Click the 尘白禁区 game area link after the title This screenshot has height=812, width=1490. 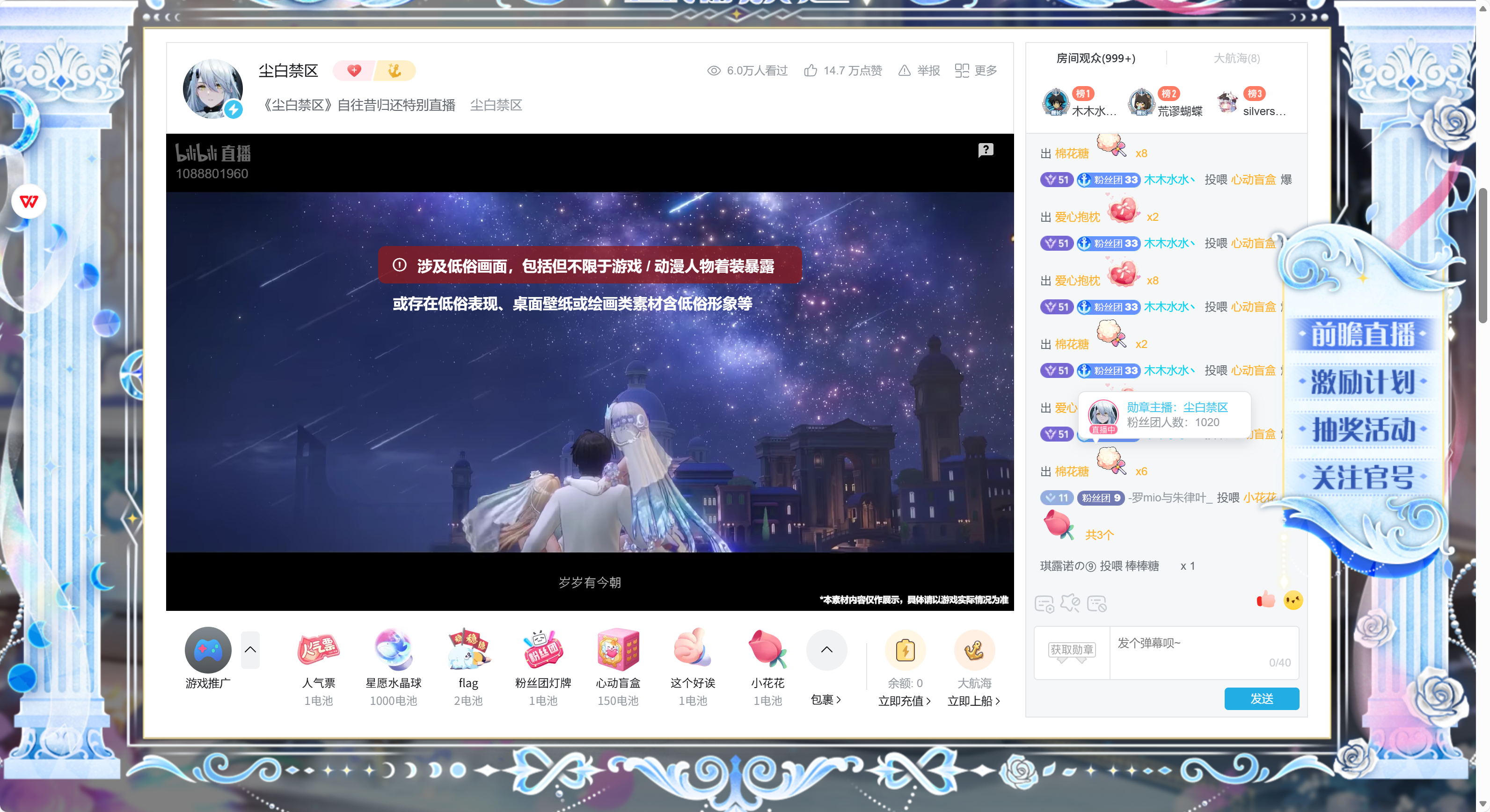496,105
